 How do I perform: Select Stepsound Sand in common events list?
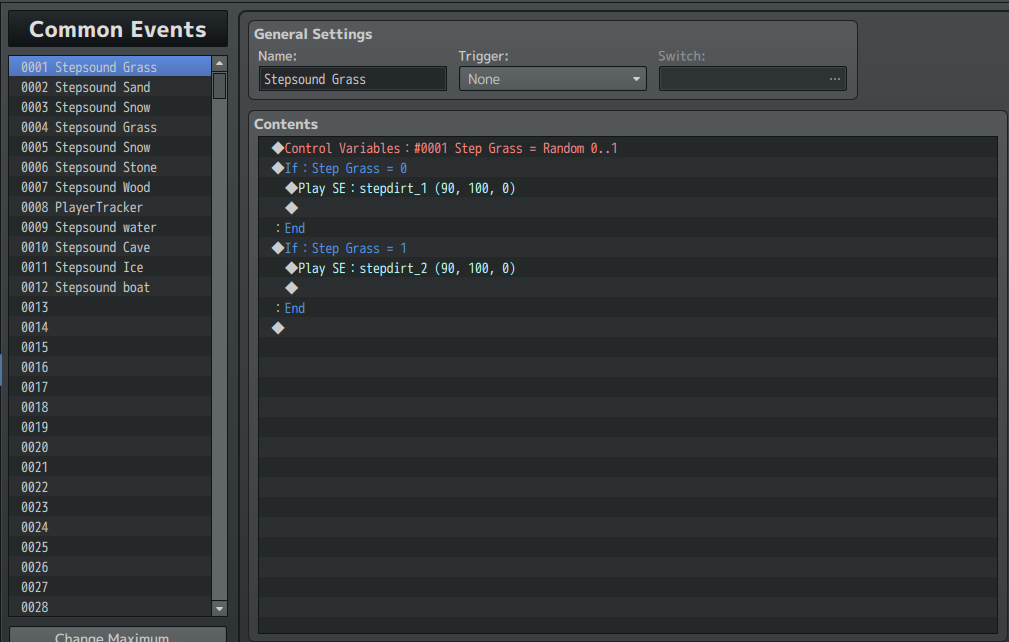pyautogui.click(x=86, y=87)
